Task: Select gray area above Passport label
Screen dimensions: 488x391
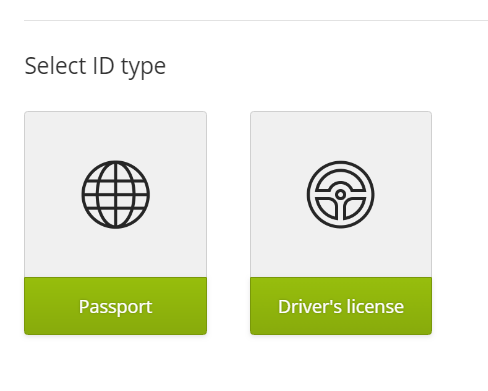Action: [115, 194]
